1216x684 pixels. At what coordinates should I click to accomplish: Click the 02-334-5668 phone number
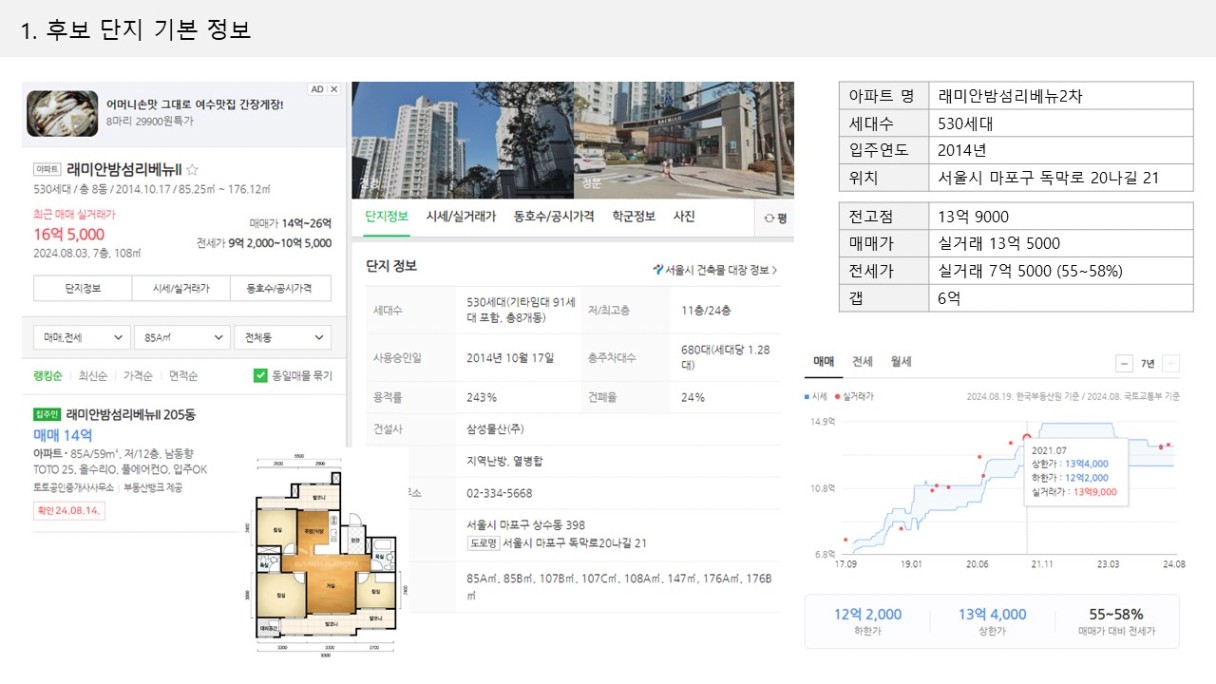(499, 493)
